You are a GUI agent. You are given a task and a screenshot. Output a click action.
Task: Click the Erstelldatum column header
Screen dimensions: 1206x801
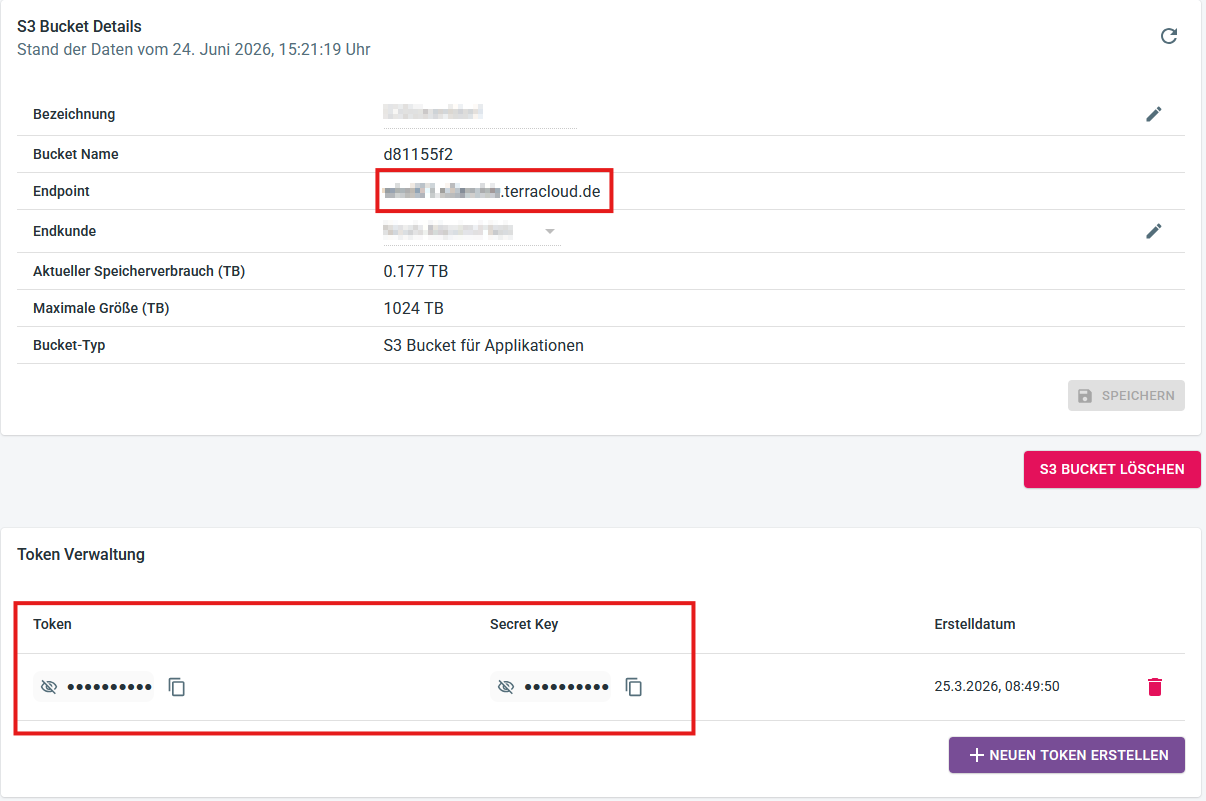coord(975,624)
